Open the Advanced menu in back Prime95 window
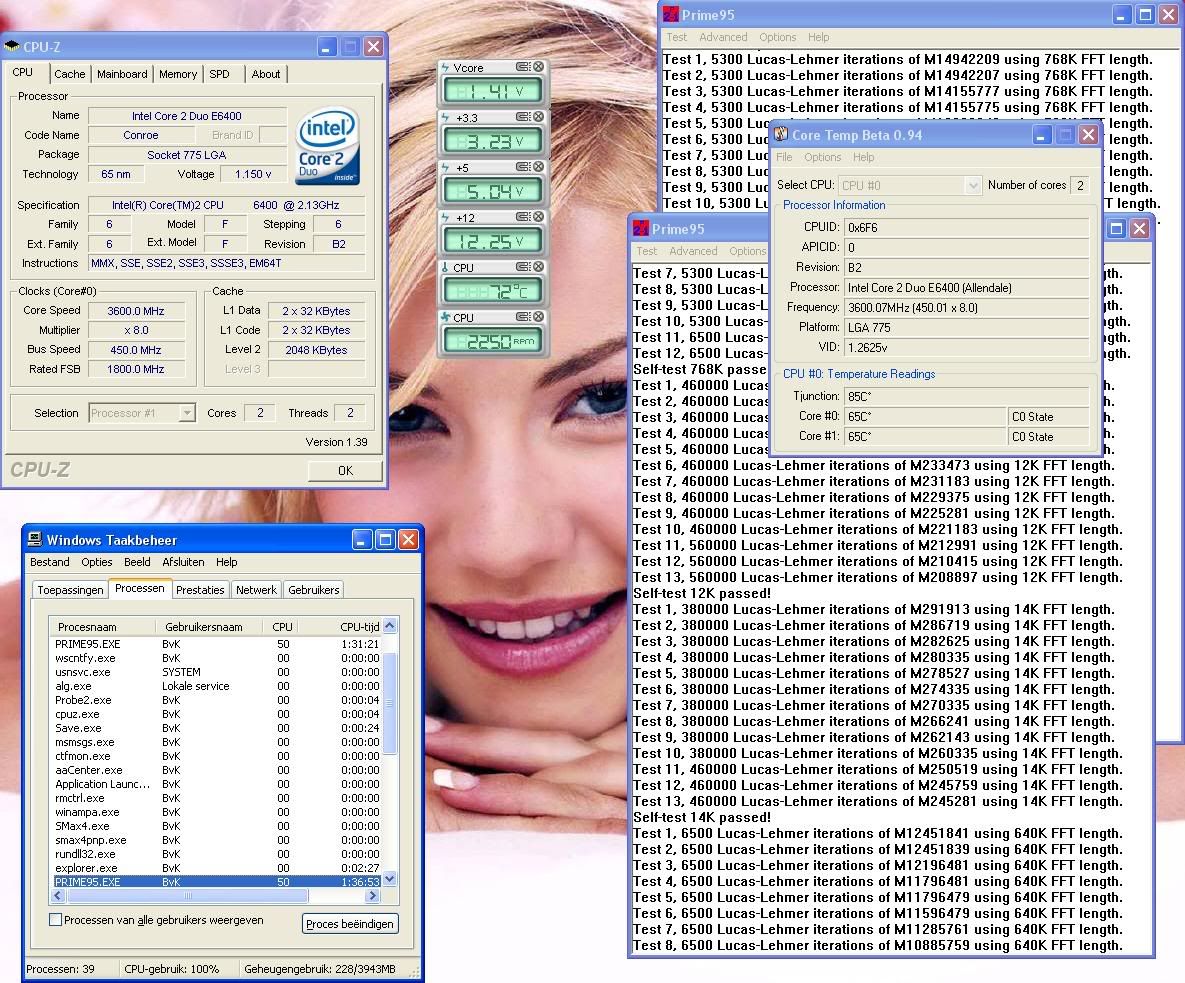 click(722, 37)
